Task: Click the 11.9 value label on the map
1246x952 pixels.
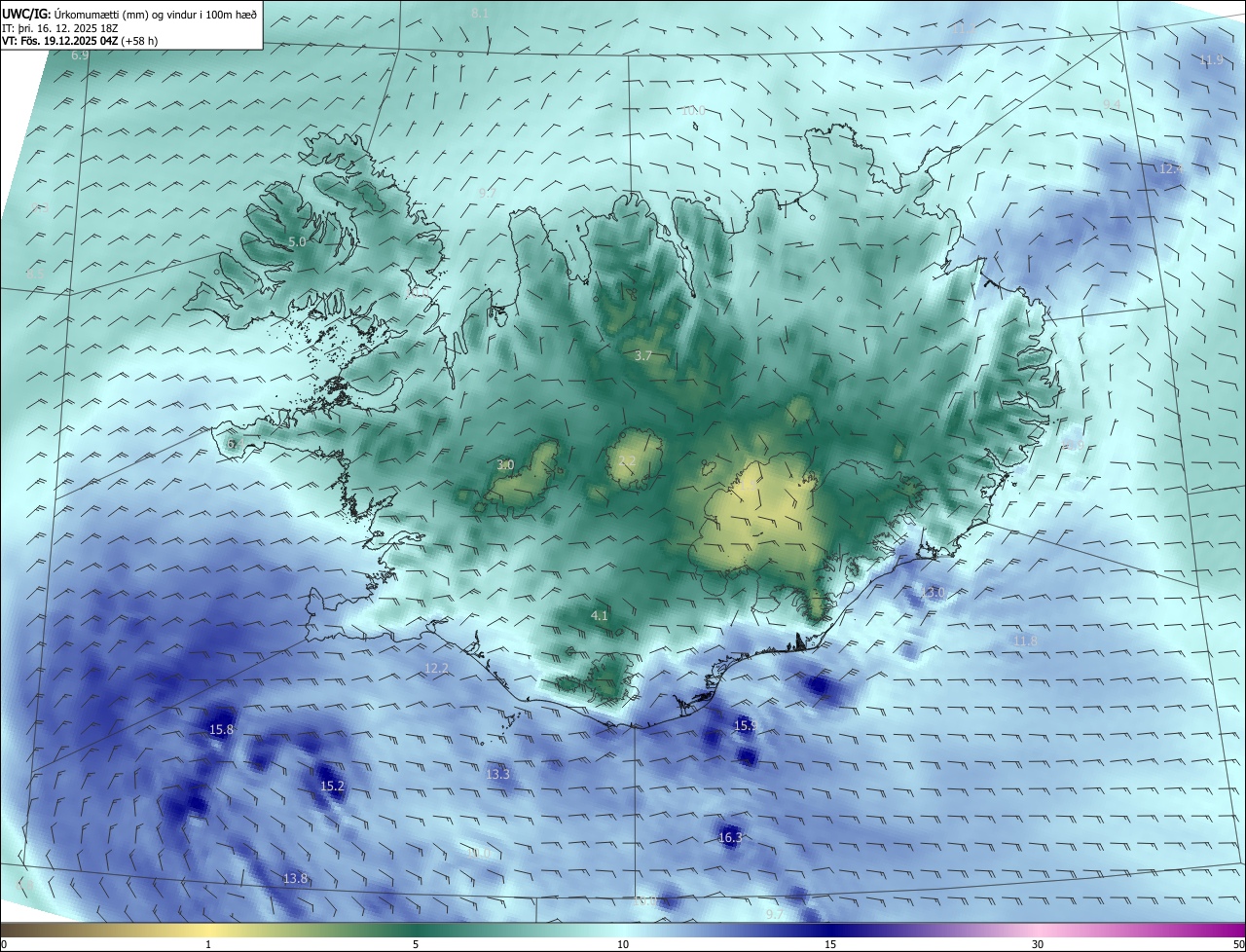Action: (1211, 60)
